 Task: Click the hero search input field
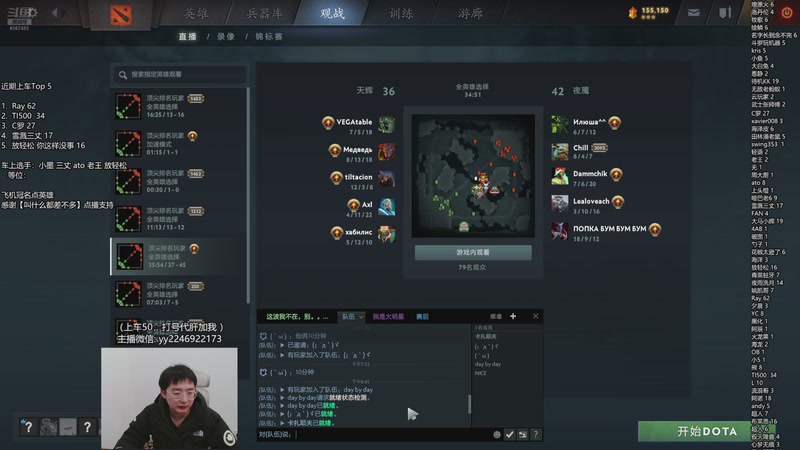pyautogui.click(x=179, y=74)
